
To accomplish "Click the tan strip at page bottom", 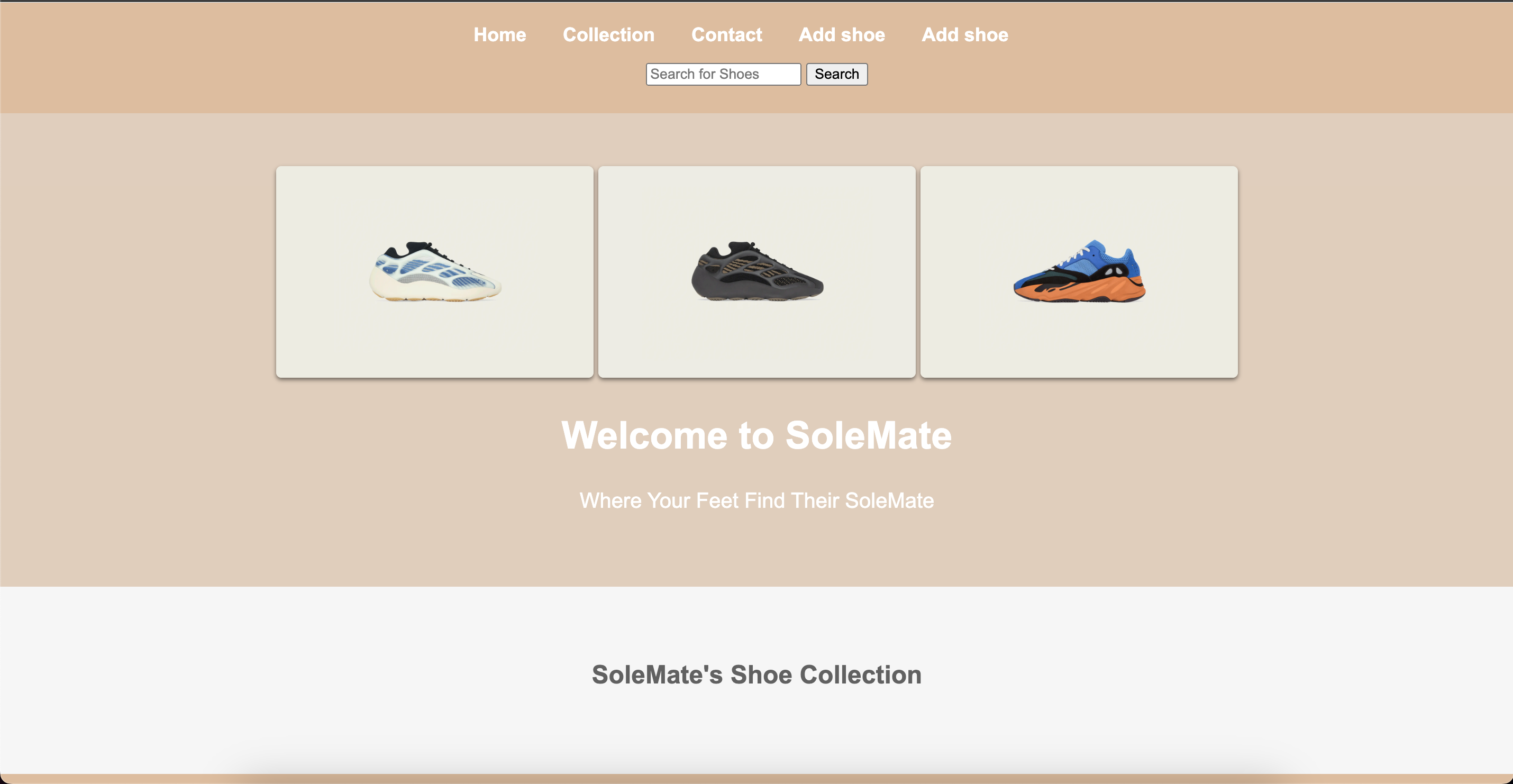I will pos(756,779).
